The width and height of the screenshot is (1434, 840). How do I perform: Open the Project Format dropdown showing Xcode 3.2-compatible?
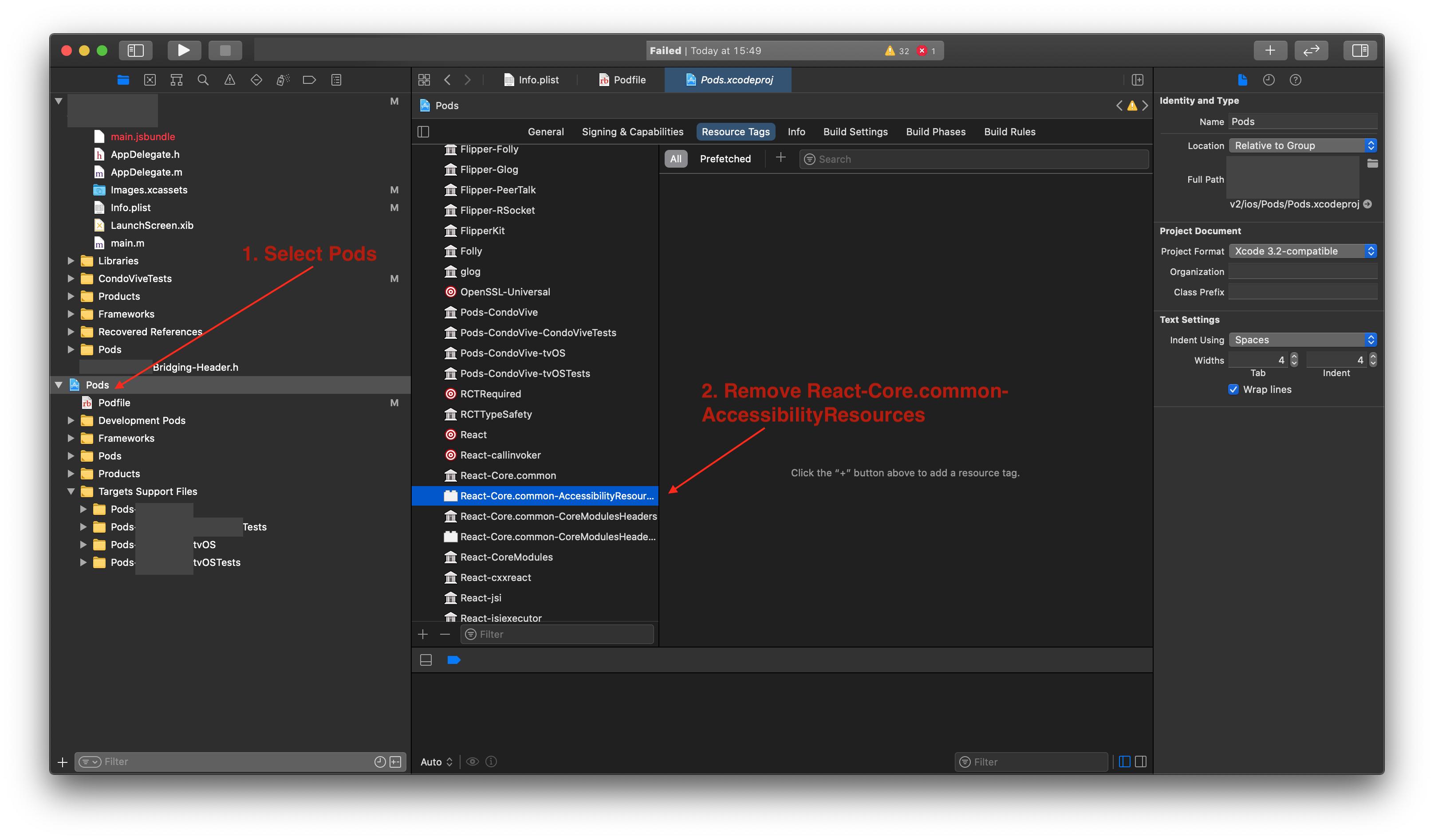point(1303,251)
